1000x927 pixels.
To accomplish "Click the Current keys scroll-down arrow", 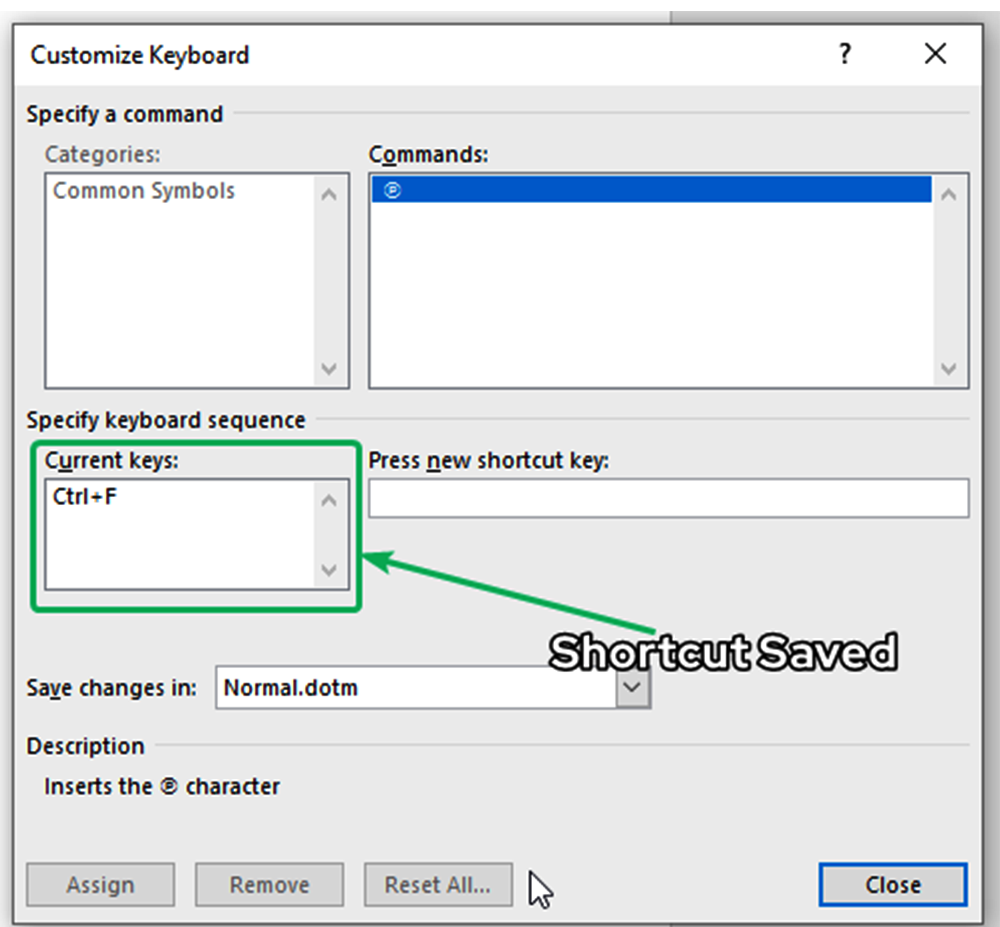I will tap(330, 570).
